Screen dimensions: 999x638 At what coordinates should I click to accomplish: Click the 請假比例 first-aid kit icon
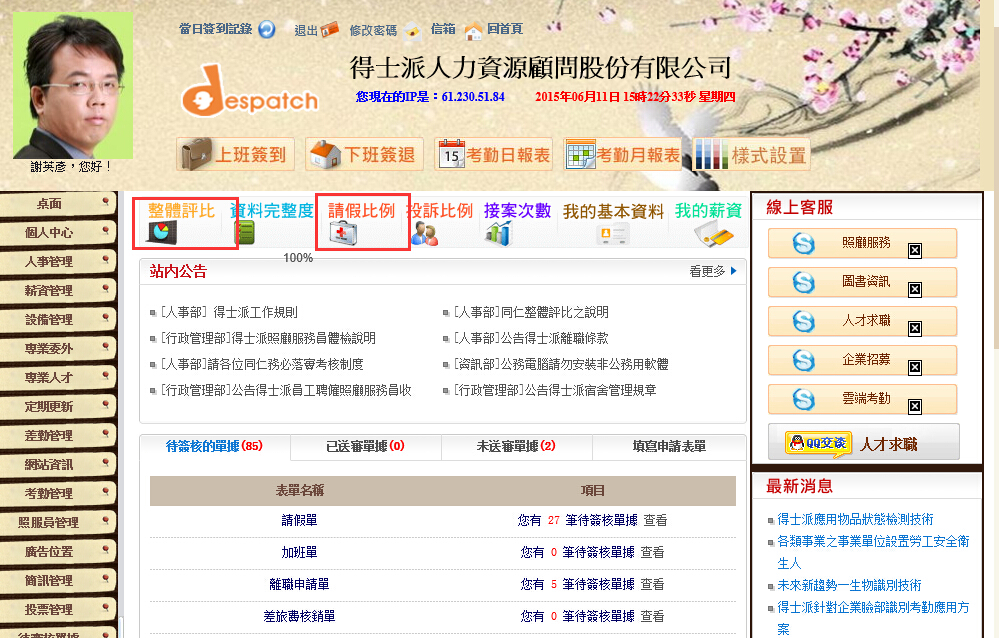[345, 233]
